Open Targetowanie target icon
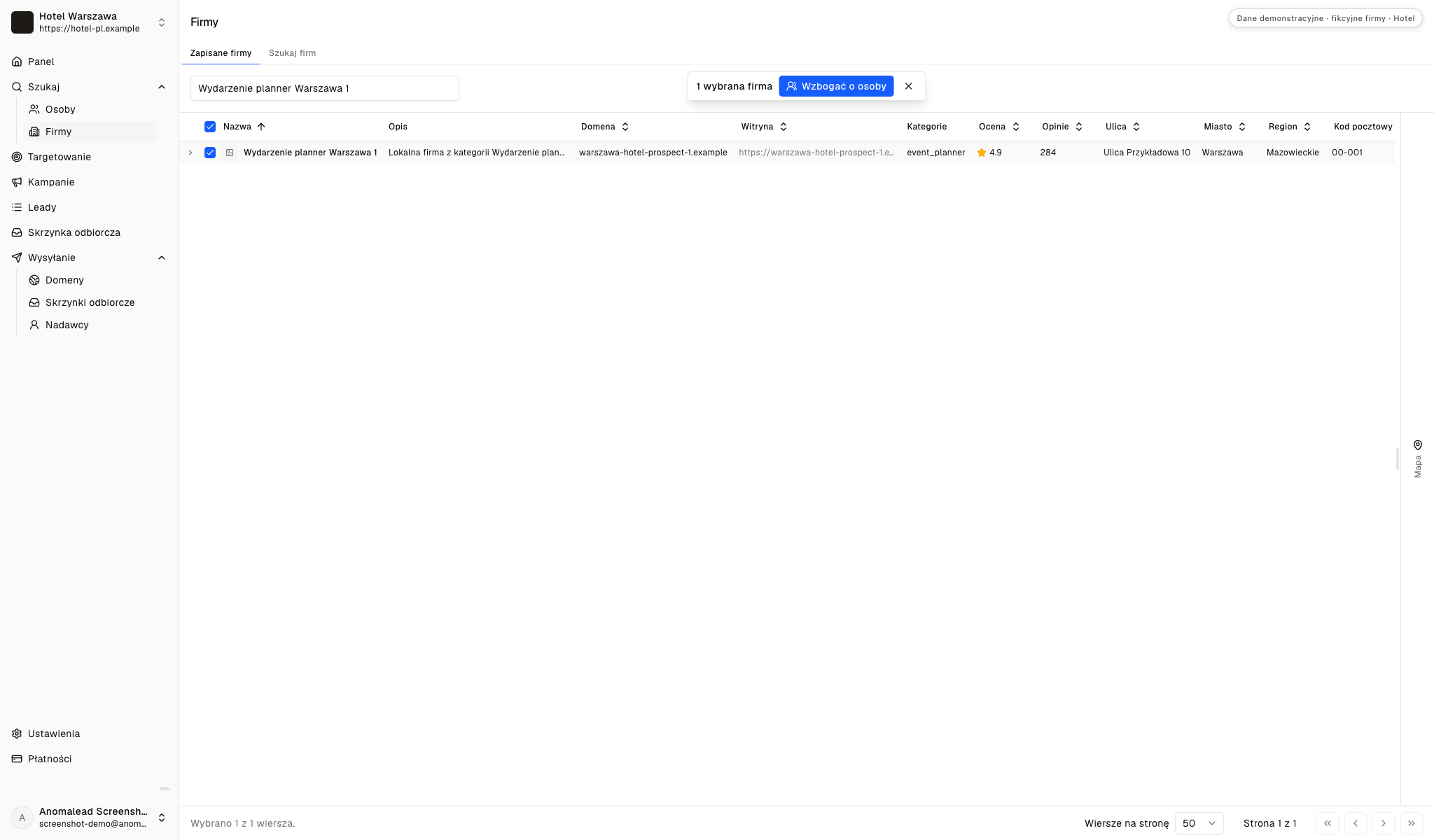The image size is (1434, 840). (17, 157)
